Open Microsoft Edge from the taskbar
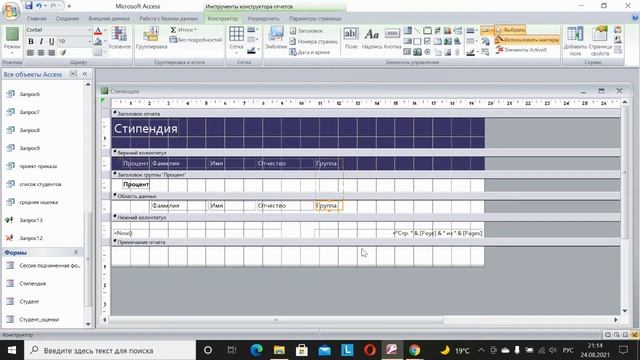This screenshot has height=360, width=640. pos(256,350)
